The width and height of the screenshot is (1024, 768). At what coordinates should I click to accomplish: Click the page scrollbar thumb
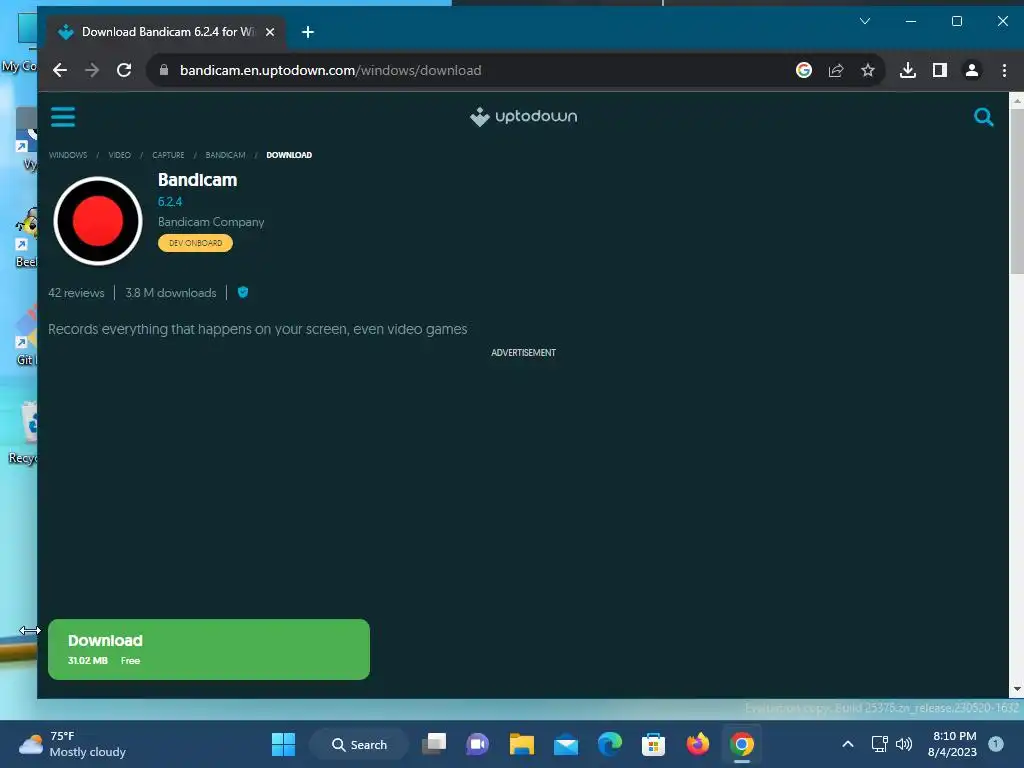(1017, 191)
